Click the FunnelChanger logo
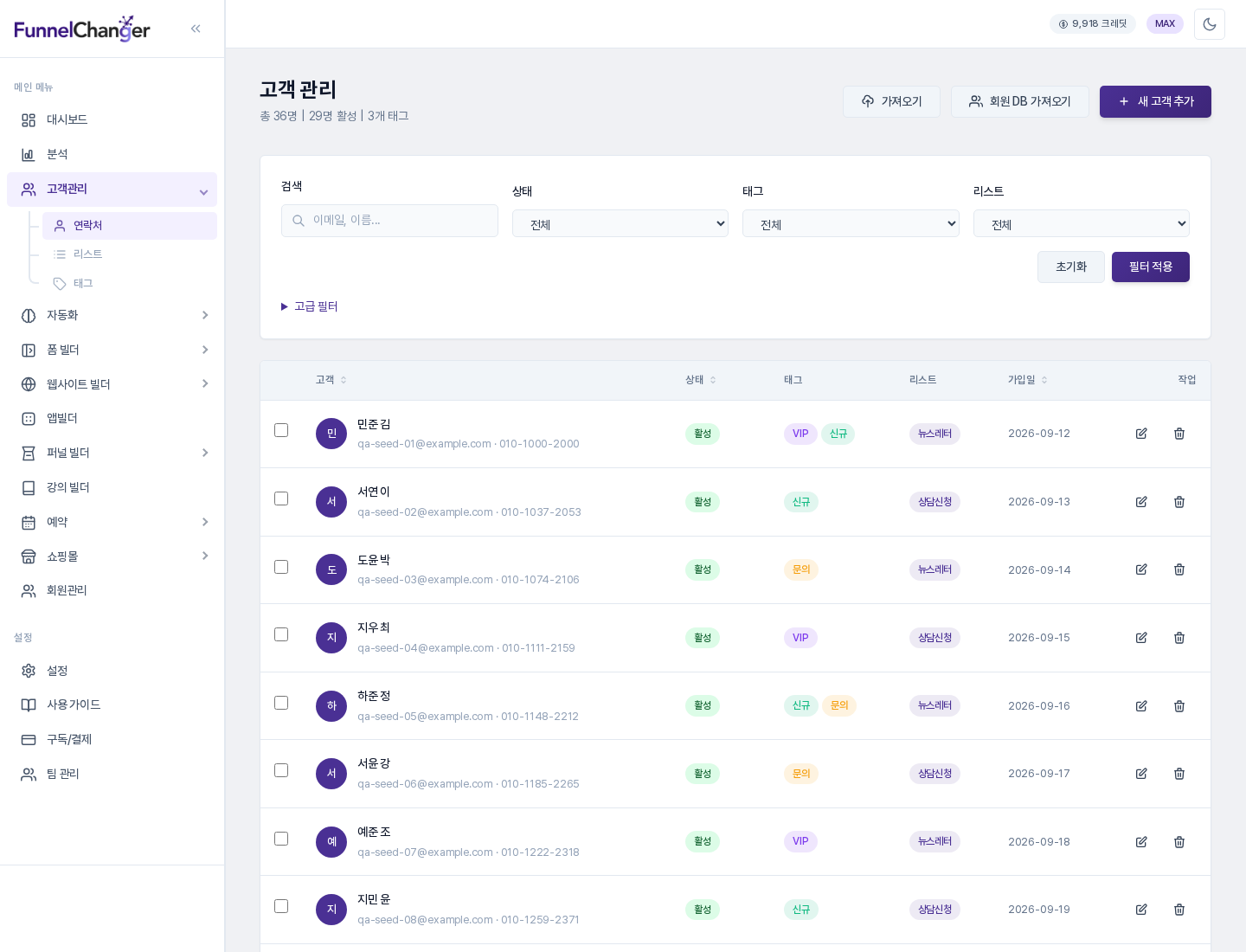This screenshot has width=1246, height=952. (x=82, y=29)
